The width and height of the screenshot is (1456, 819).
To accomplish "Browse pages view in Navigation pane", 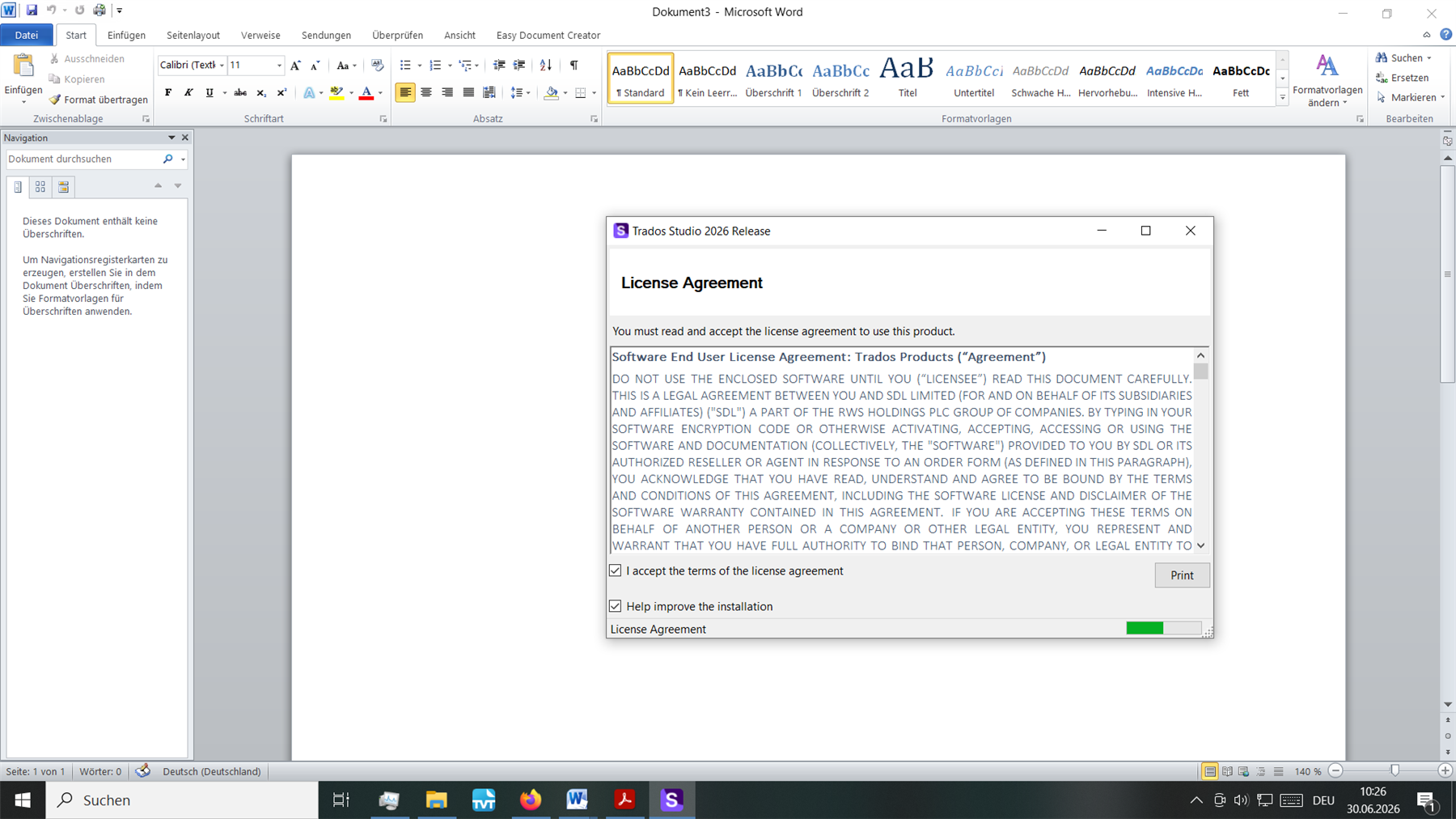I will 40,187.
